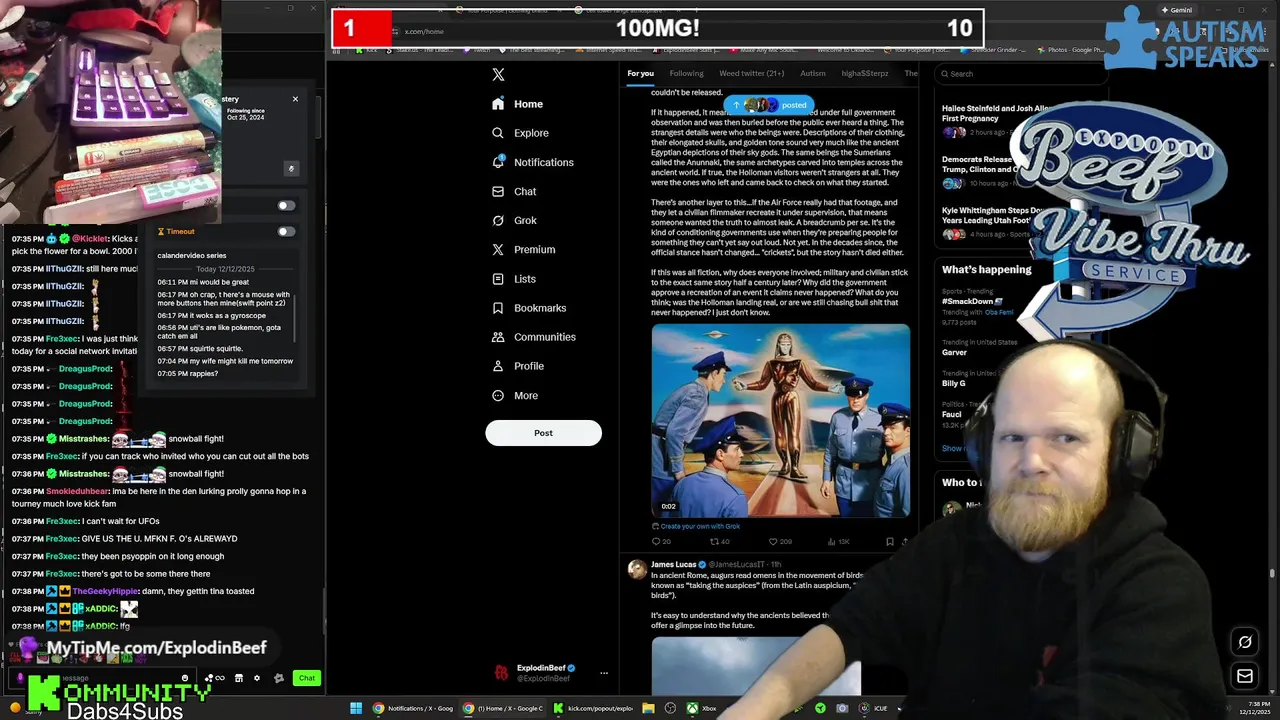
Task: Open Bookmarks in the X sidebar
Action: tap(529, 308)
